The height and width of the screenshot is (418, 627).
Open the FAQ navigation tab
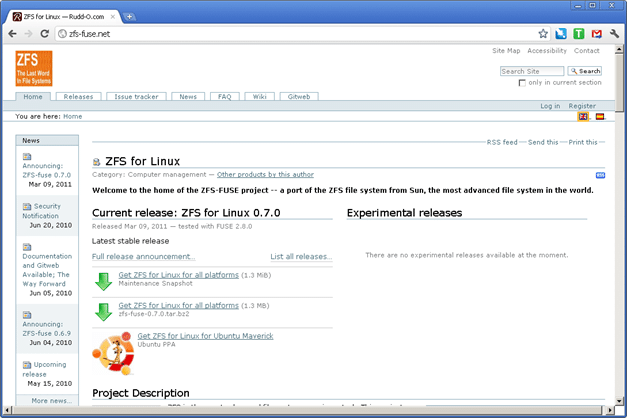(x=225, y=97)
